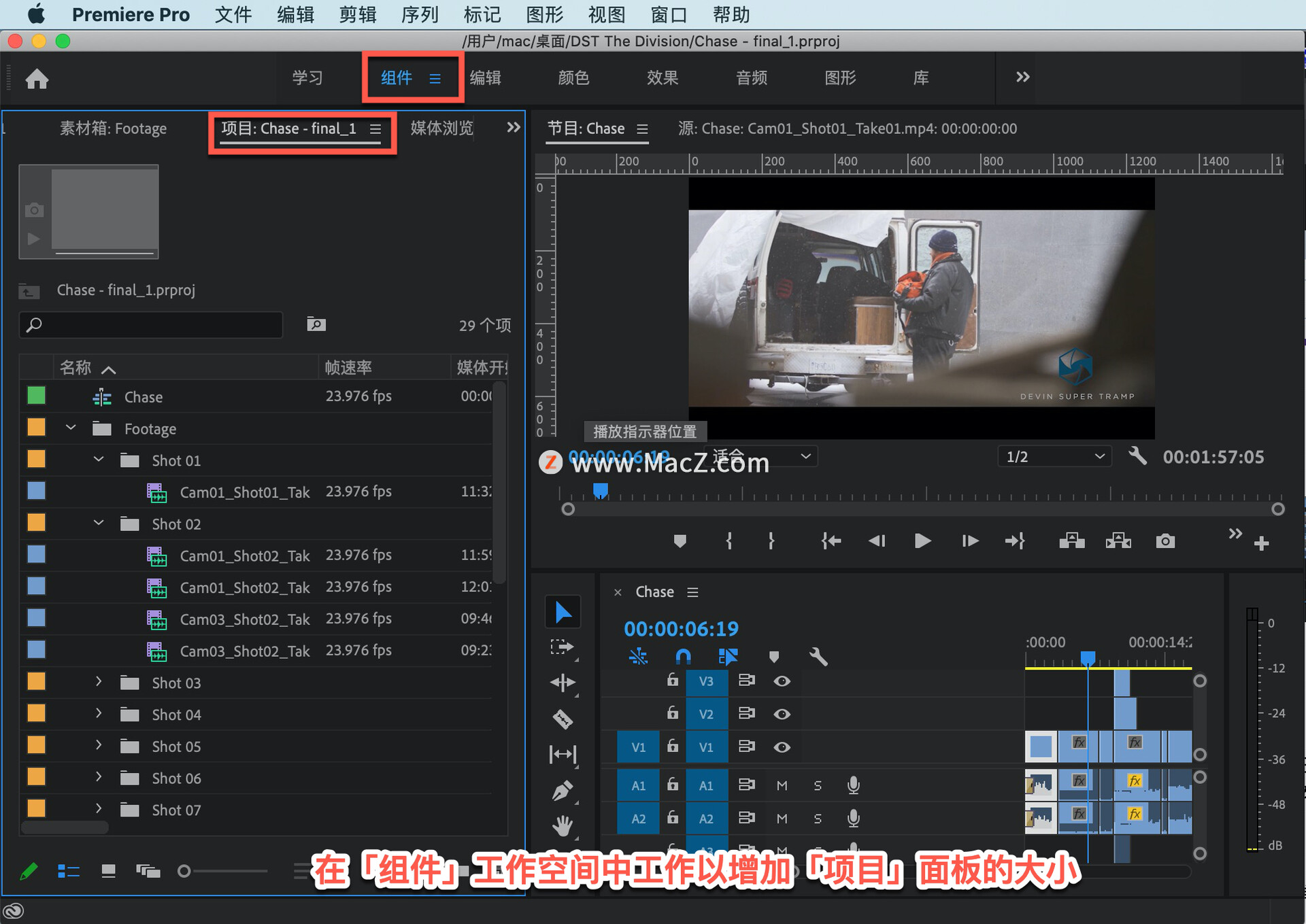
Task: Switch project panel to list view
Action: coord(69,871)
